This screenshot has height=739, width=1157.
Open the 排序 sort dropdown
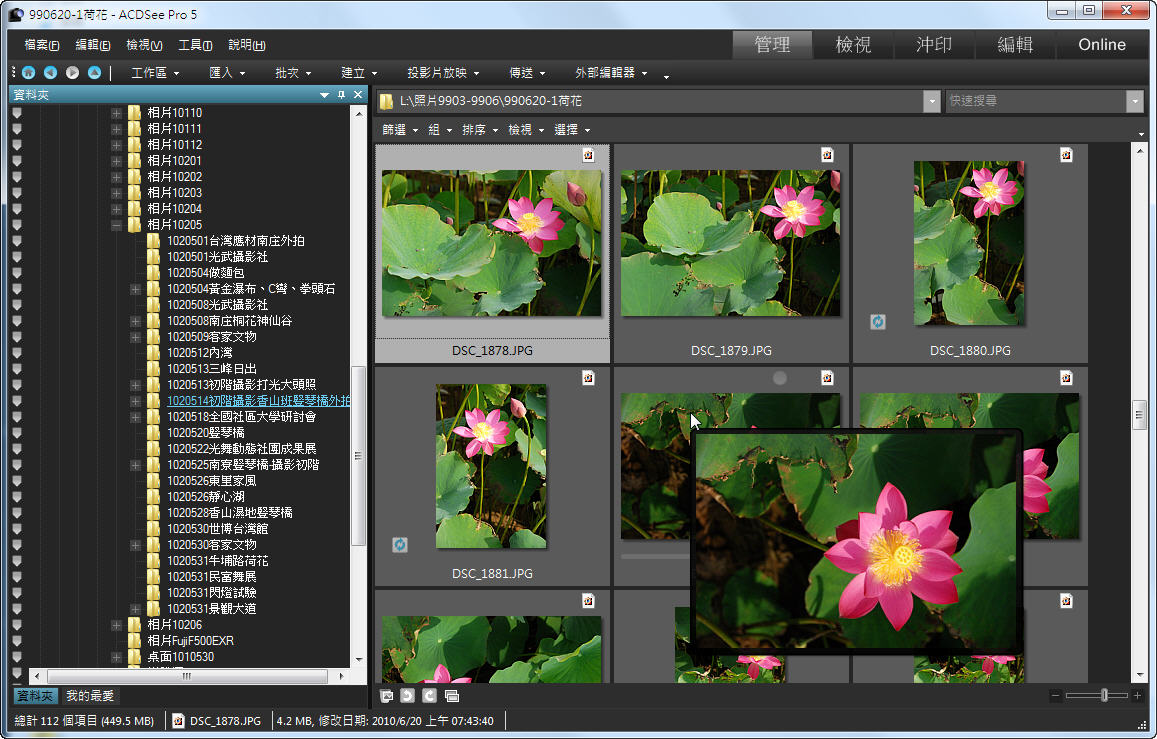(x=480, y=130)
